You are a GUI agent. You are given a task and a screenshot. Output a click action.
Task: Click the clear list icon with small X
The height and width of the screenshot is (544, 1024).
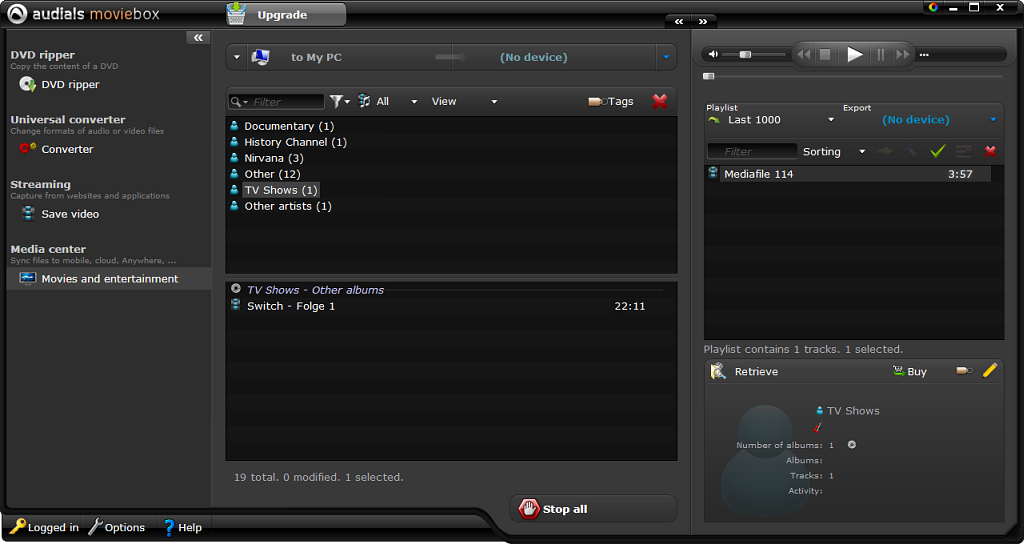click(964, 152)
